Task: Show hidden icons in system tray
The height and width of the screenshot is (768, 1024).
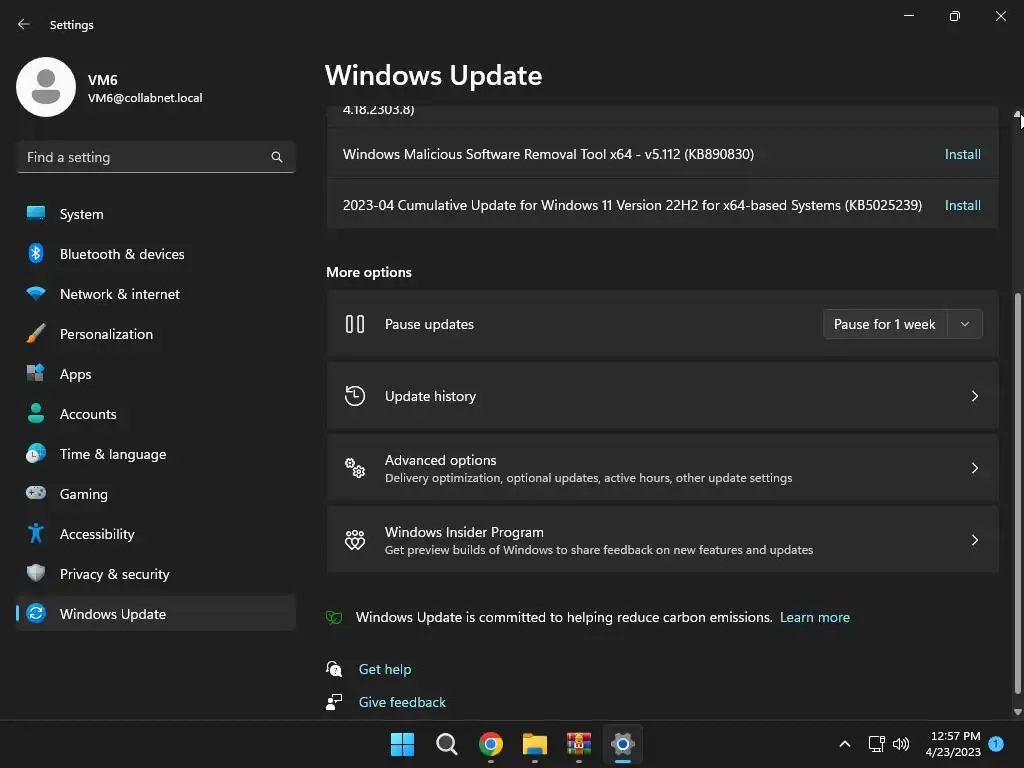Action: 844,744
